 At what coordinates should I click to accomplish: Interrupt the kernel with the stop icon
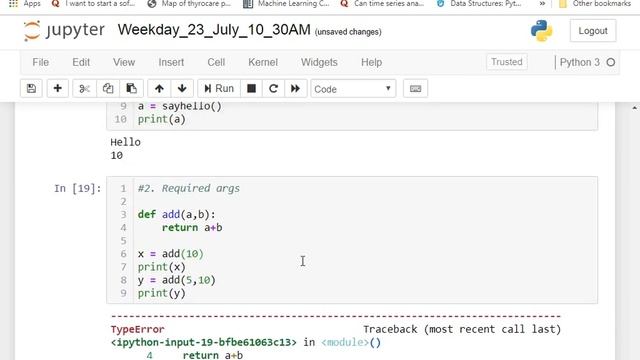click(x=251, y=89)
